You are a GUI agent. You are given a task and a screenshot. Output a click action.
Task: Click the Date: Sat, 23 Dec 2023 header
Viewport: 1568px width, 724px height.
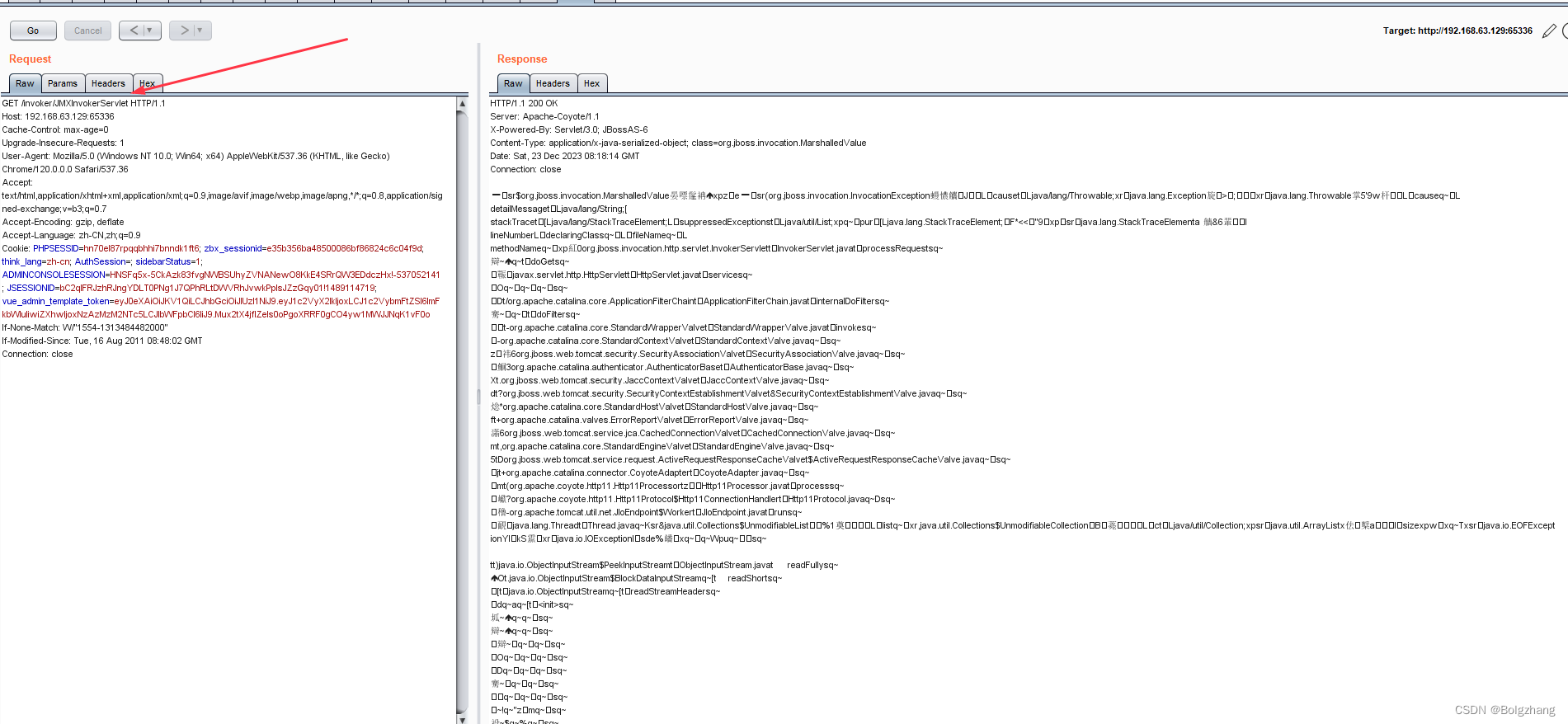click(x=565, y=156)
